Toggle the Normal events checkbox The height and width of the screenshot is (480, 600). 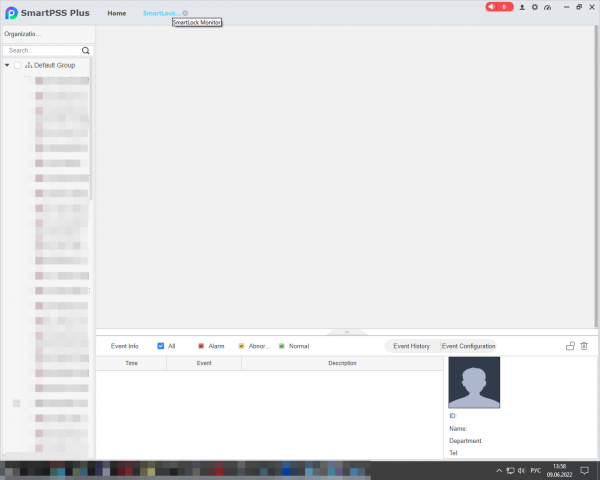282,346
